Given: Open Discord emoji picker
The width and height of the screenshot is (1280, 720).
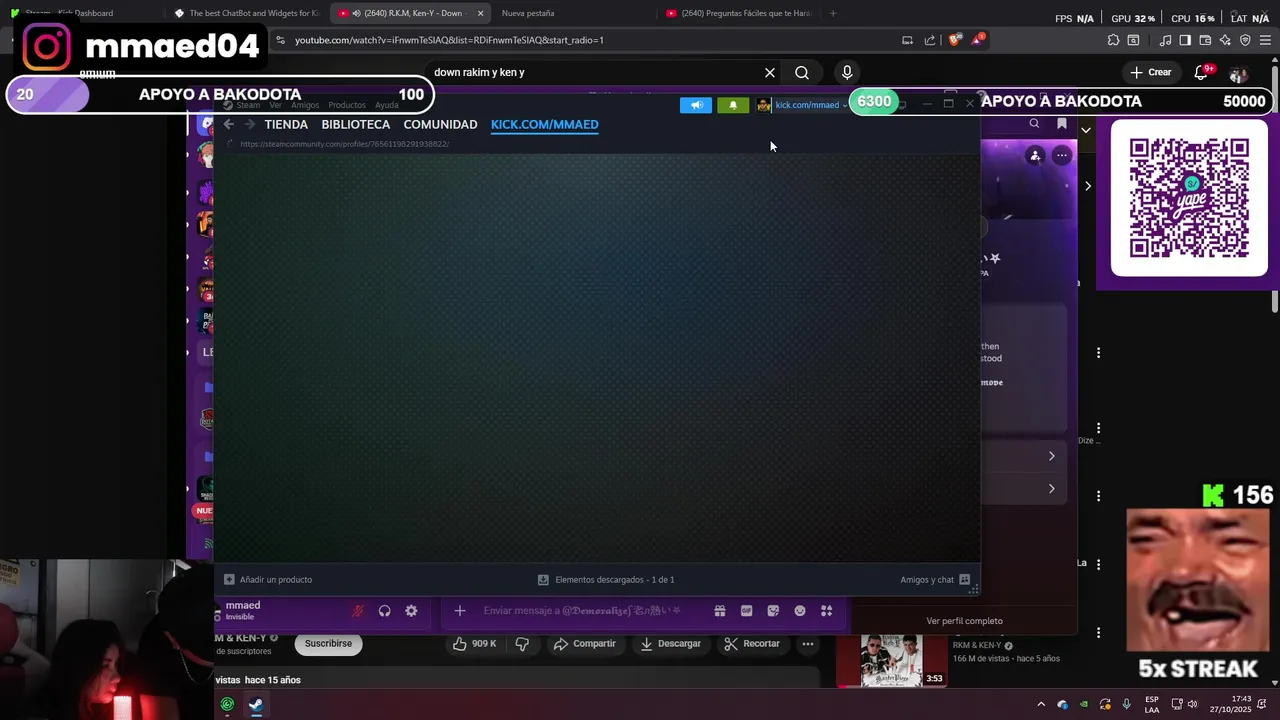Looking at the screenshot, I should tap(800, 611).
